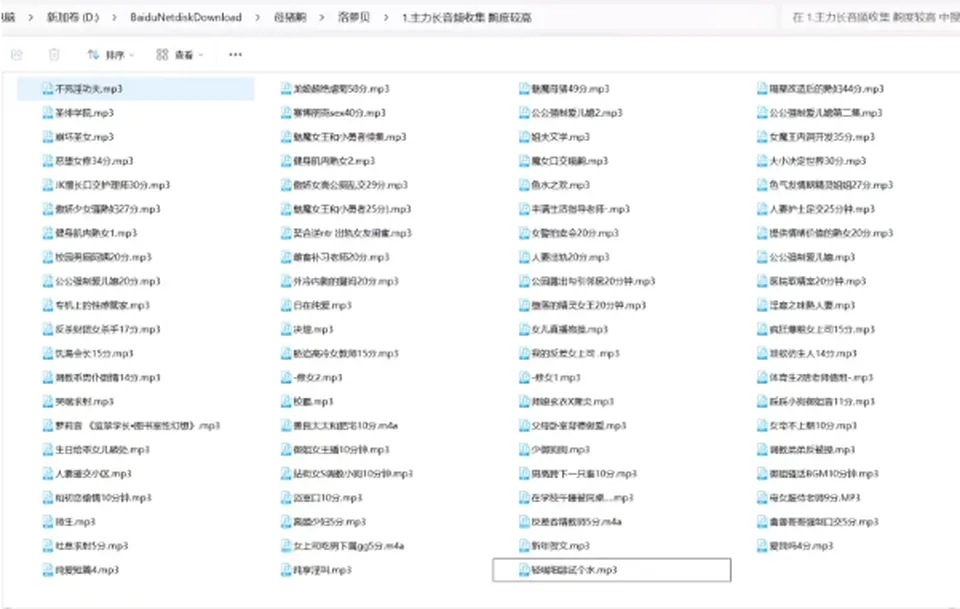Select the file 鱼水之欢.mp3
Image resolution: width=960 pixels, height=609 pixels.
[555, 185]
